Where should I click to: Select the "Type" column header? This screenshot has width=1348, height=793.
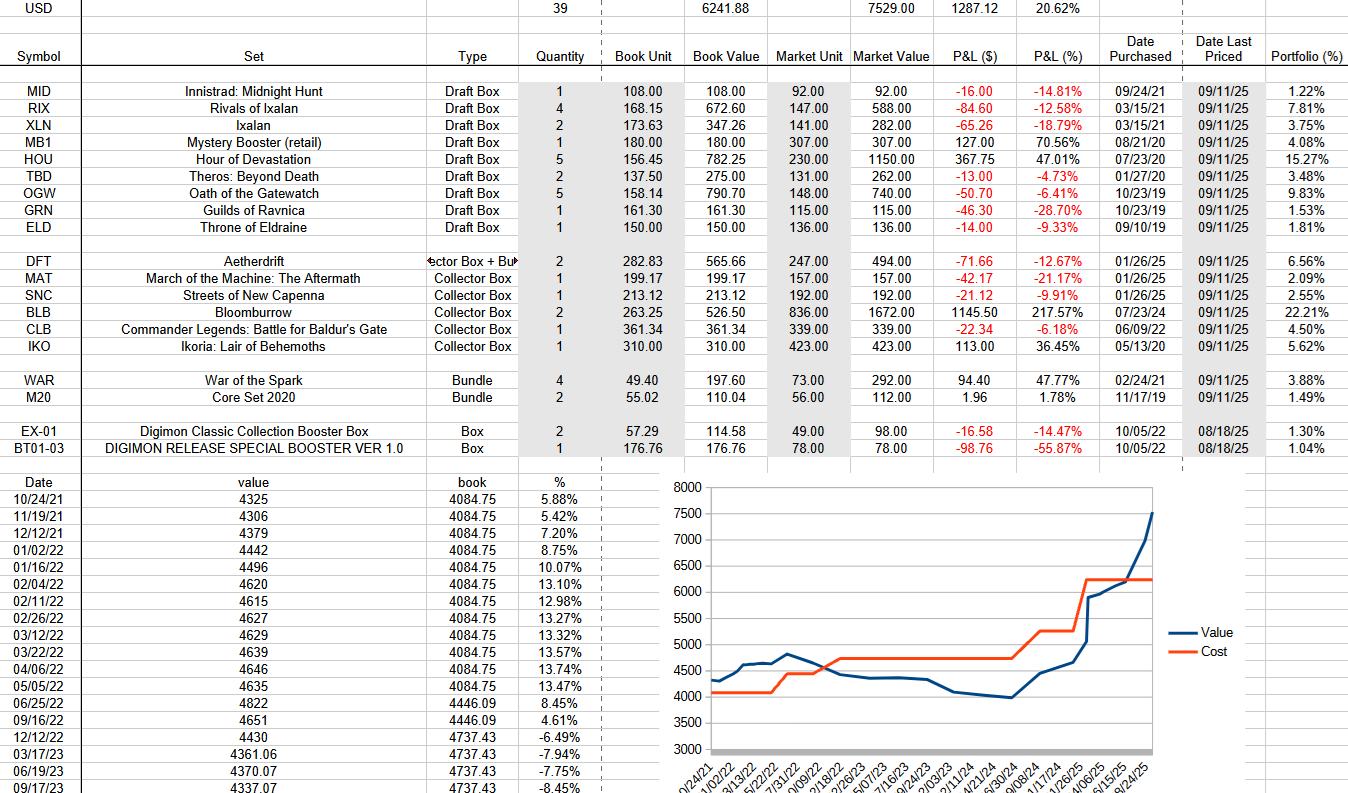(x=472, y=57)
